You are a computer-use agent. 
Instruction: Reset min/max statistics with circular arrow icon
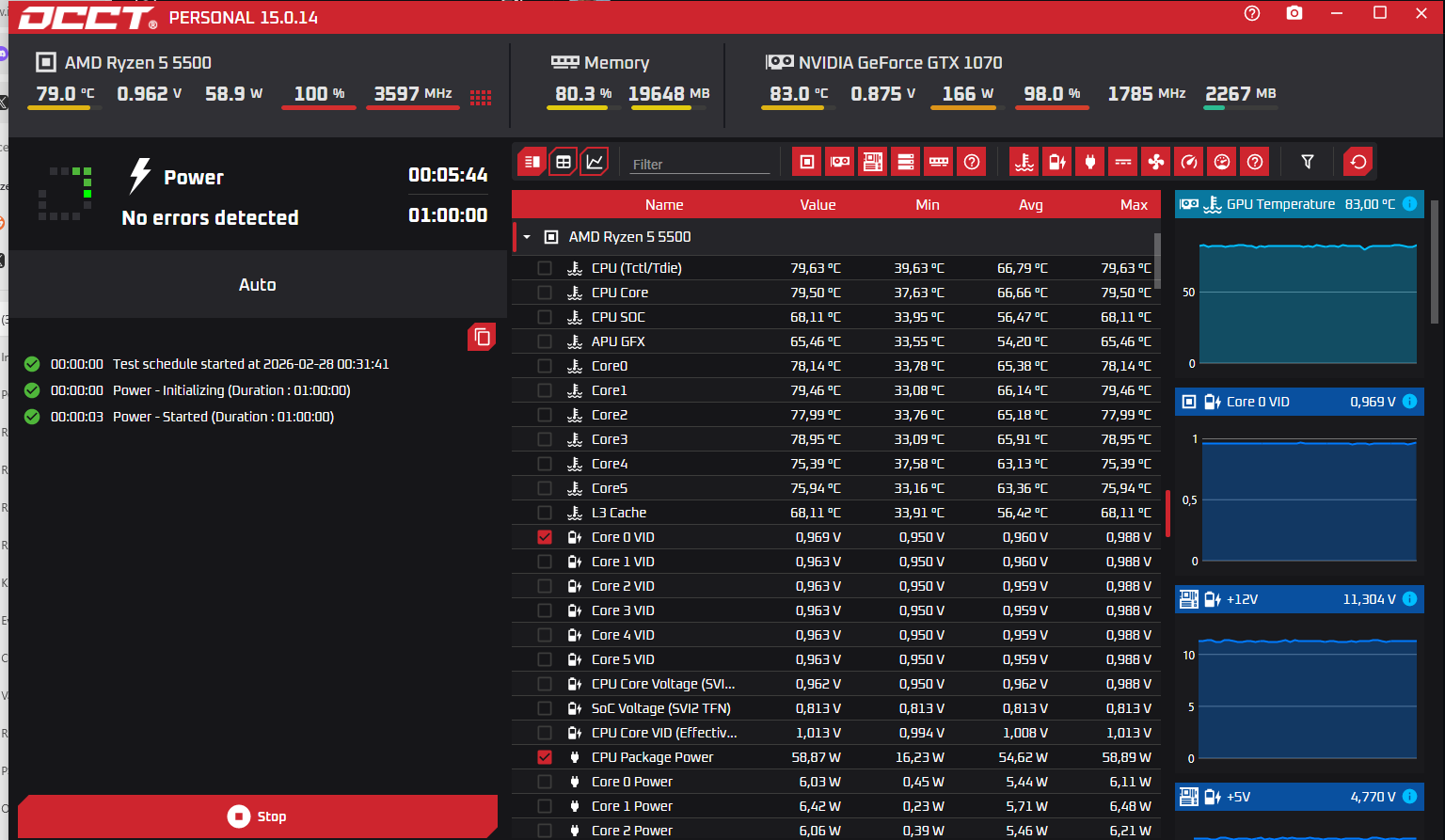tap(1358, 162)
